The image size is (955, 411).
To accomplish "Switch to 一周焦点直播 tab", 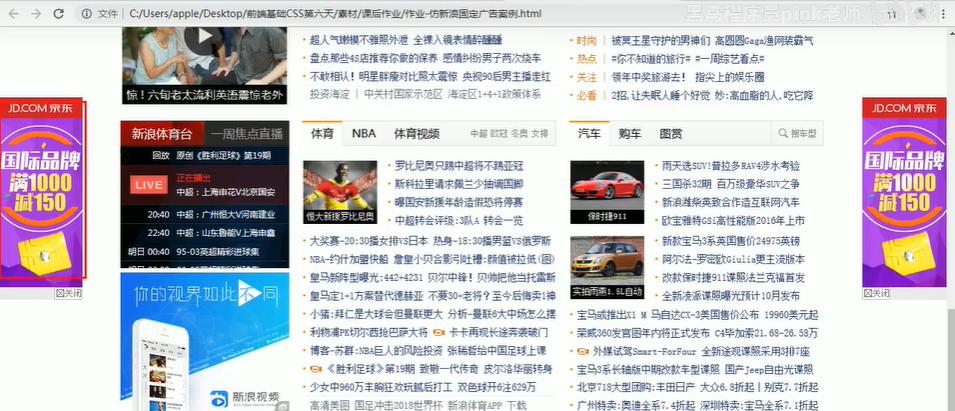I will [247, 134].
